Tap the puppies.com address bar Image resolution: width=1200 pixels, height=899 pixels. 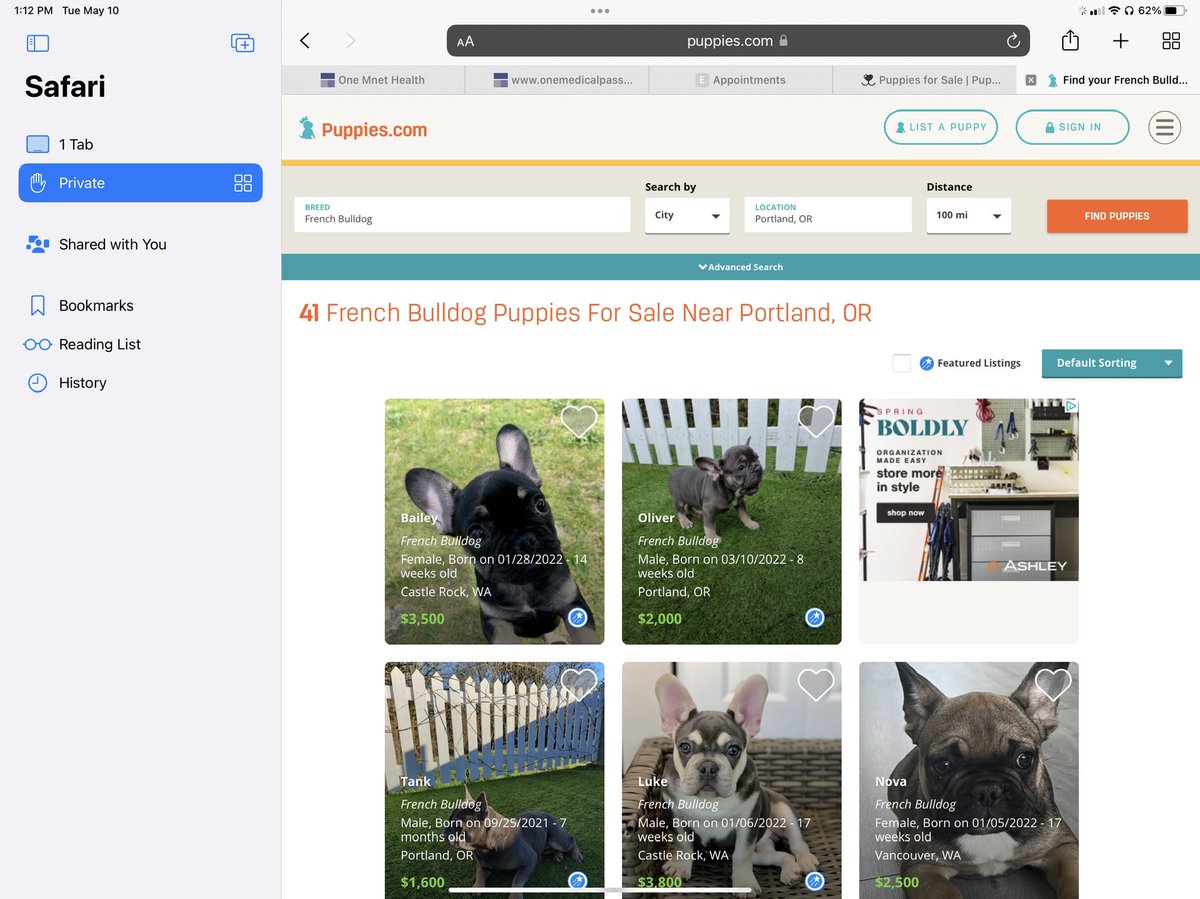pos(740,41)
